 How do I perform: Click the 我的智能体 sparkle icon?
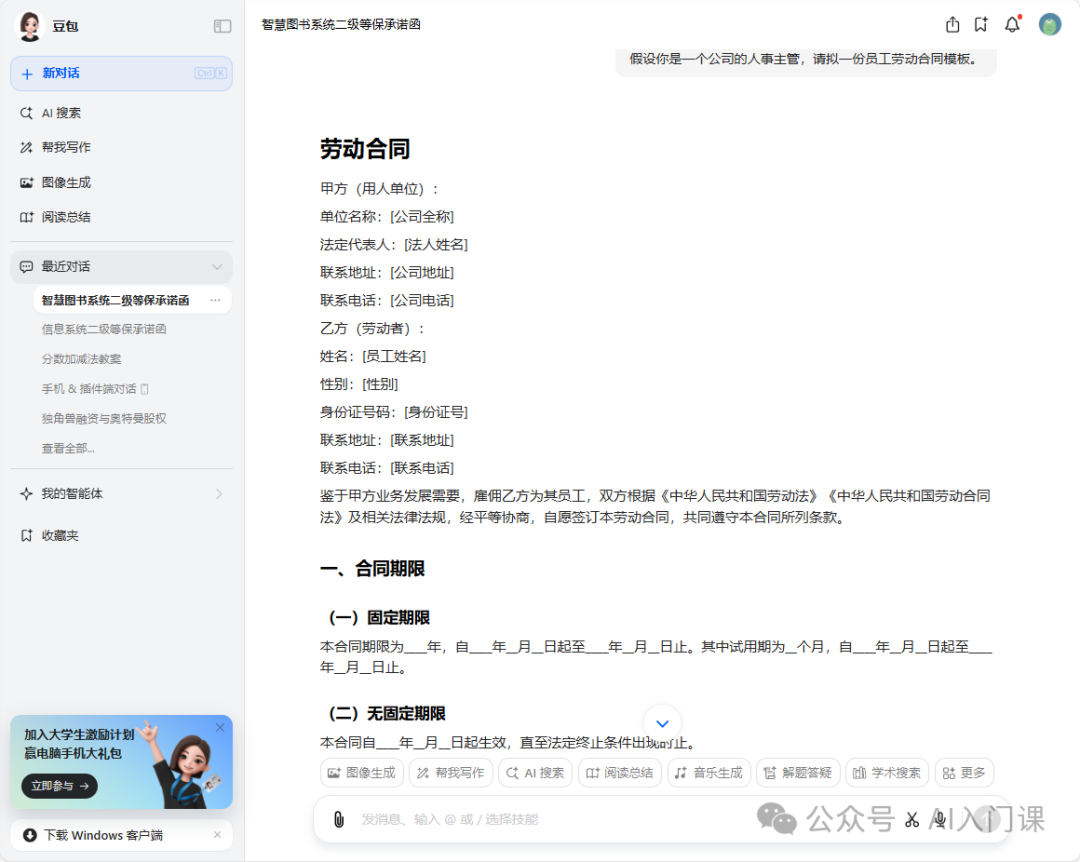coord(26,494)
